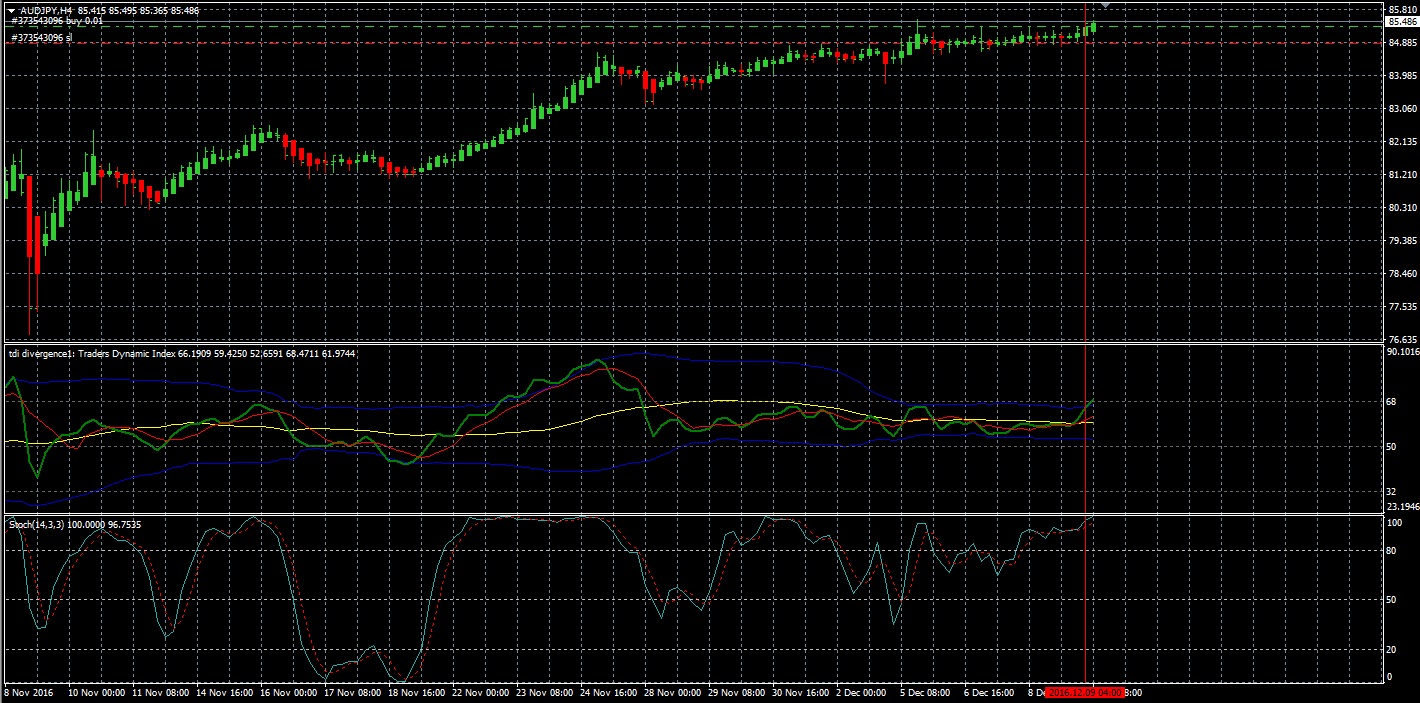Screen dimensions: 1420x703
Task: Click the 80 level on Stochastic scale
Action: click(1392, 550)
